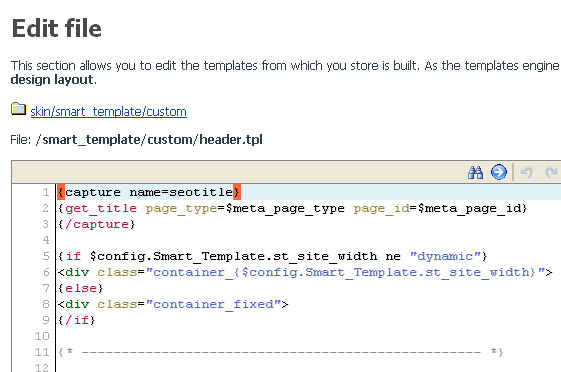Open the skin/smart_template/custom link
The height and width of the screenshot is (372, 561).
[108, 112]
